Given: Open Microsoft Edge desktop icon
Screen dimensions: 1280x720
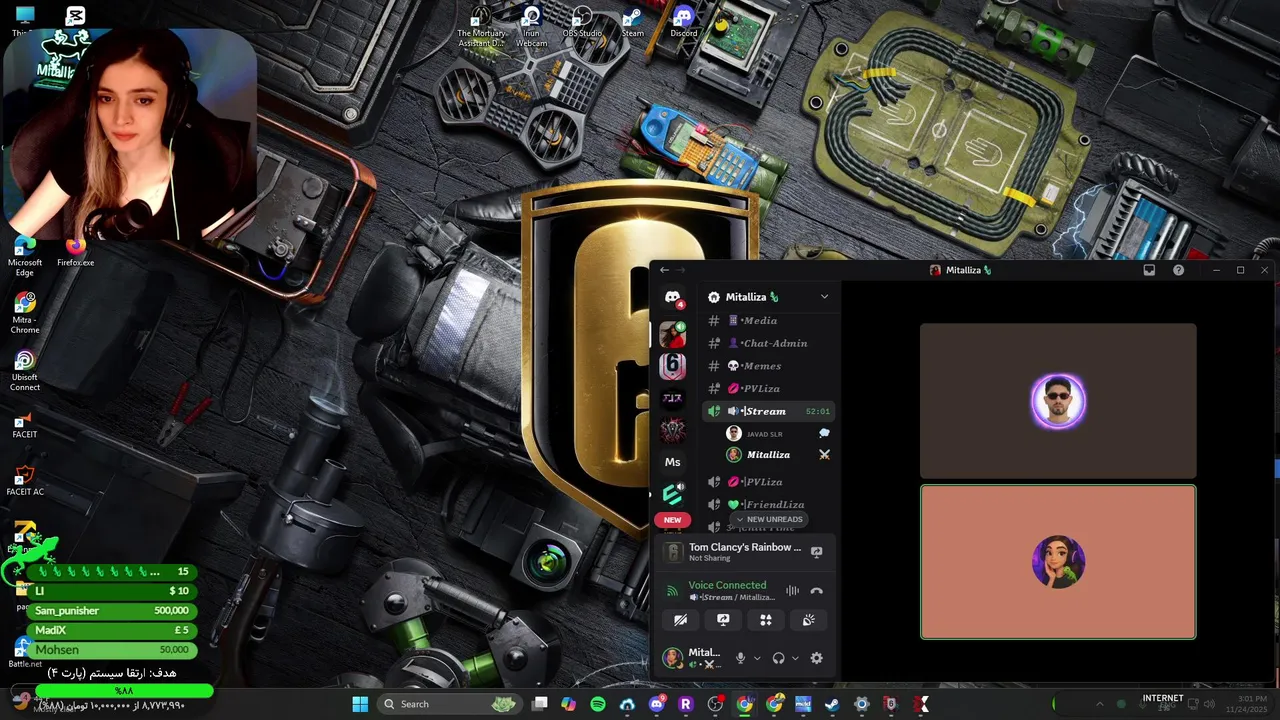Looking at the screenshot, I should (25, 257).
